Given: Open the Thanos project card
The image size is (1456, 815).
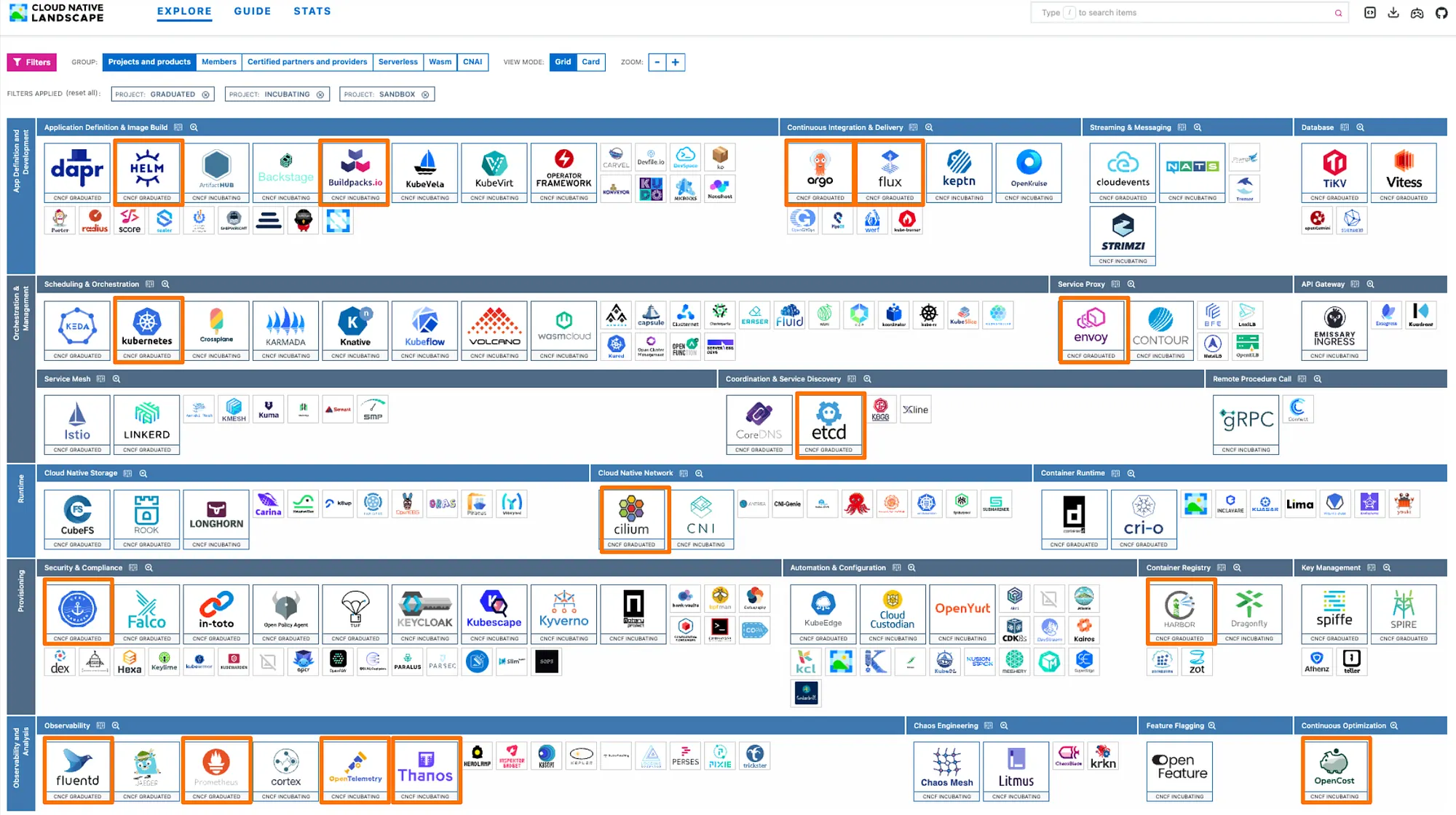Looking at the screenshot, I should (425, 771).
